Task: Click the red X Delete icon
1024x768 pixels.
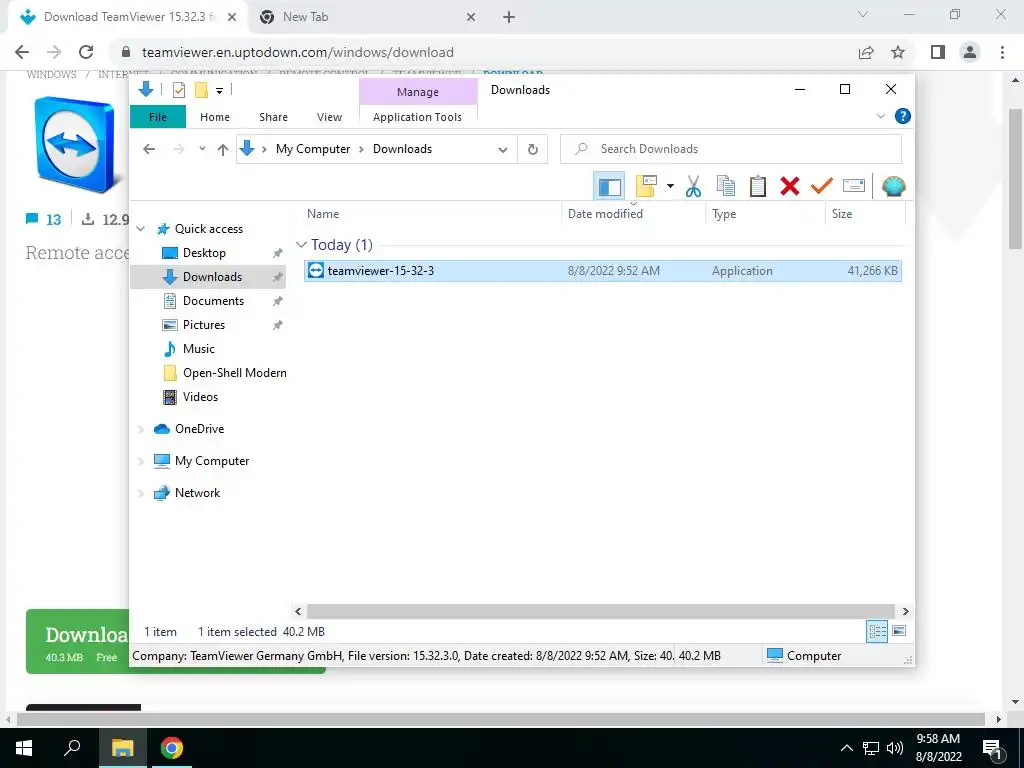Action: pos(790,186)
